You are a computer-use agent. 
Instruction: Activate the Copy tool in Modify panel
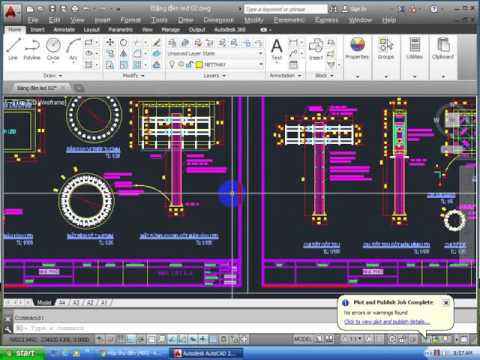point(110,53)
